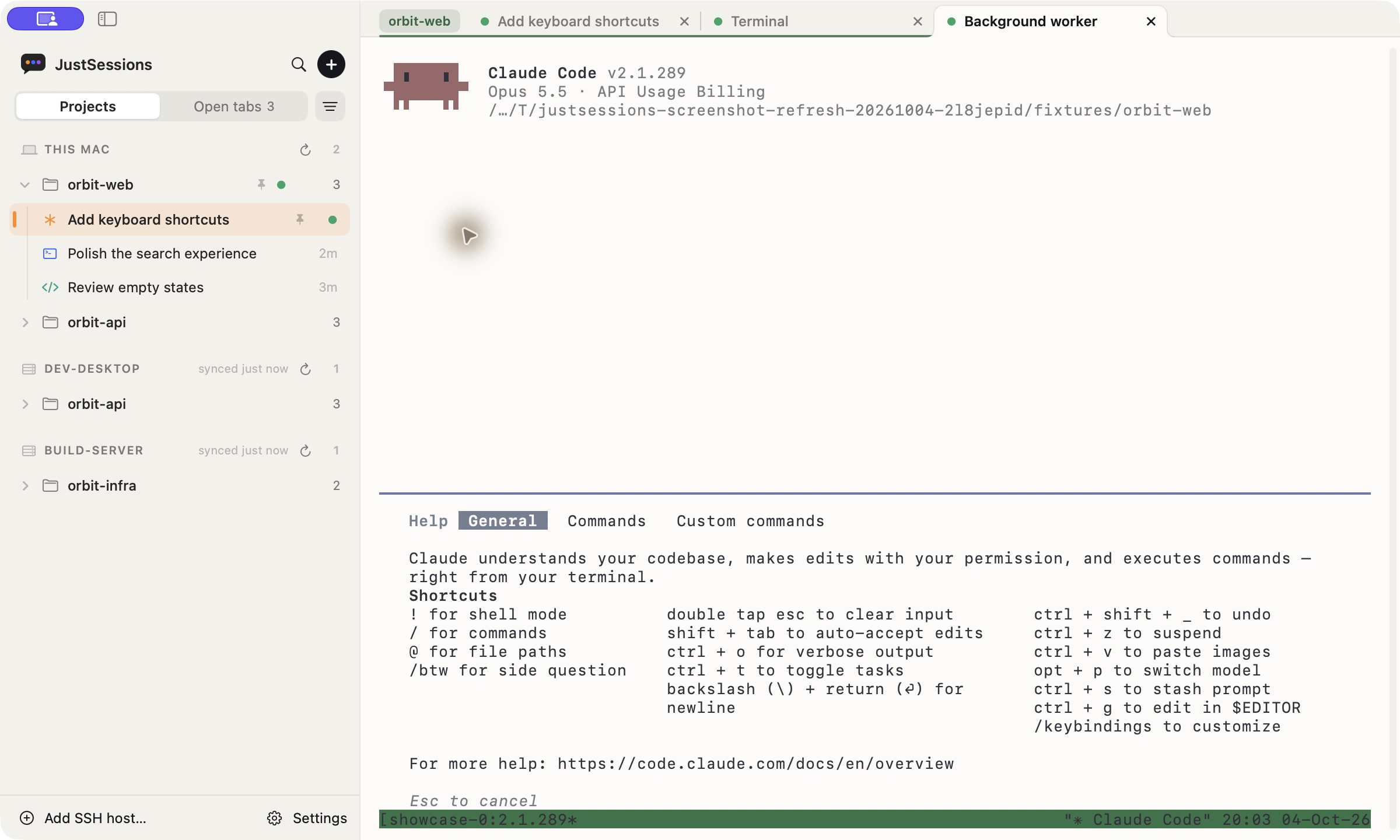Click the Settings gear icon
1400x840 pixels.
[x=275, y=818]
